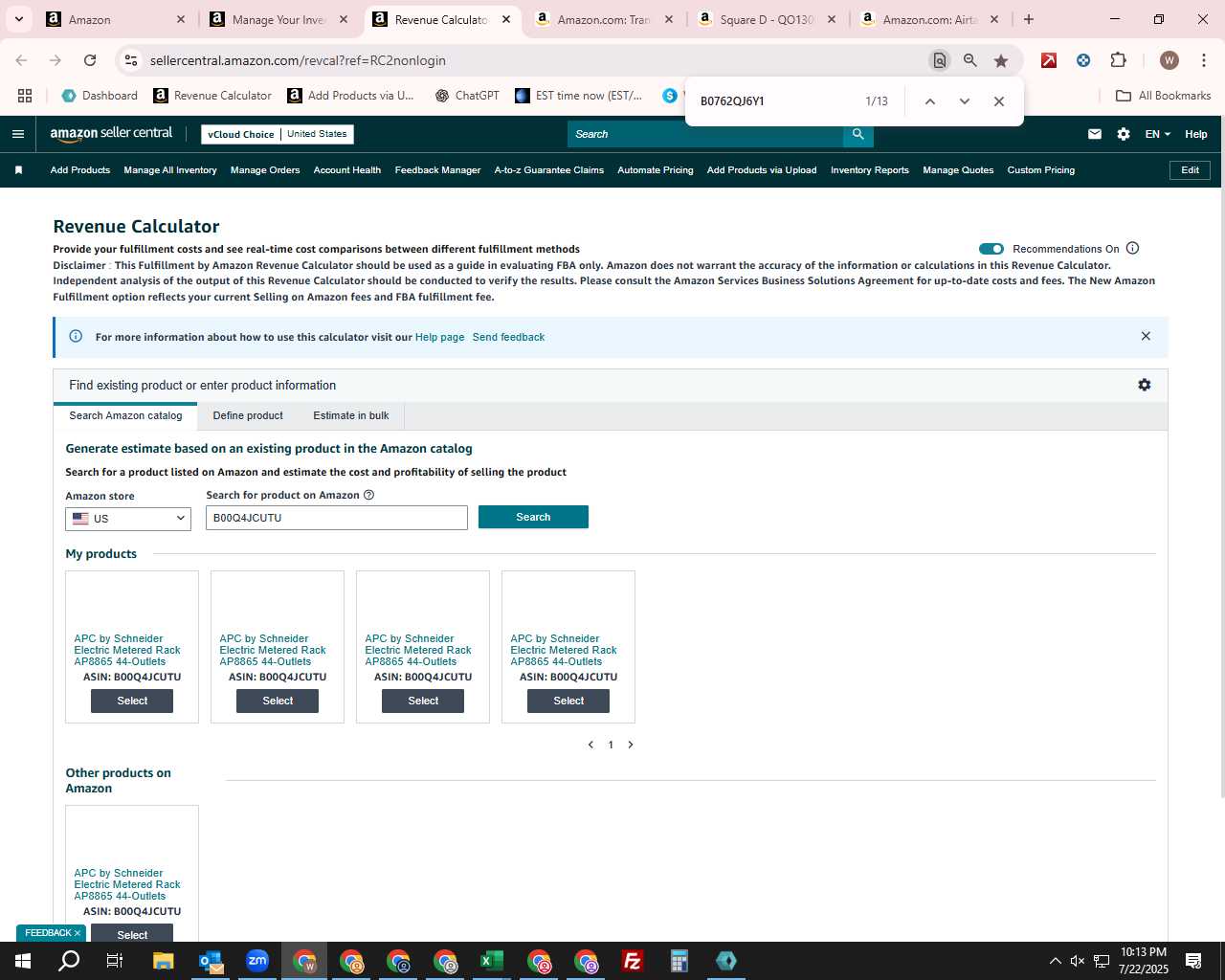Open the bookmarks bar apps grid icon
The height and width of the screenshot is (980, 1225).
25,96
